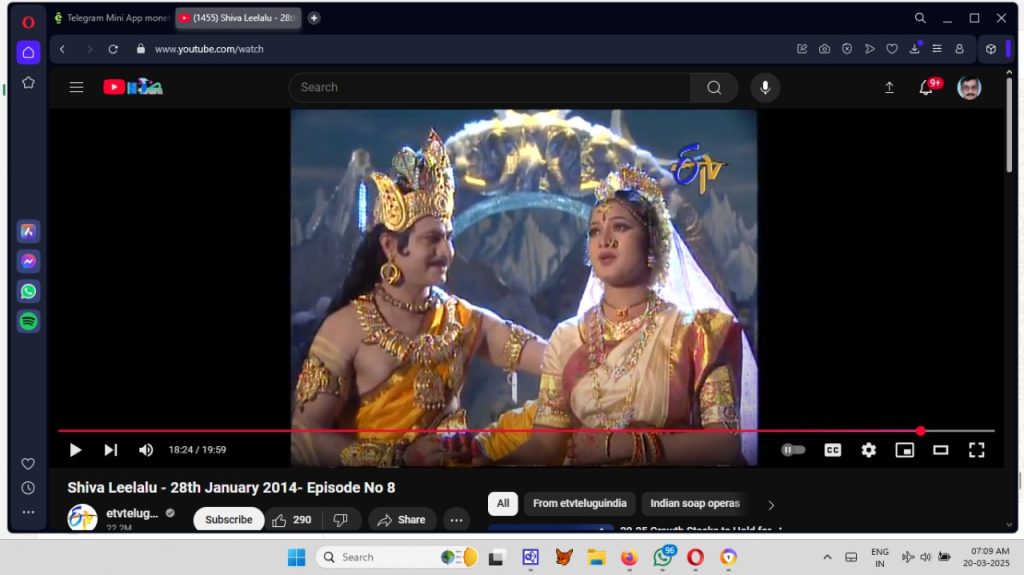Open a new browser tab

(x=314, y=18)
